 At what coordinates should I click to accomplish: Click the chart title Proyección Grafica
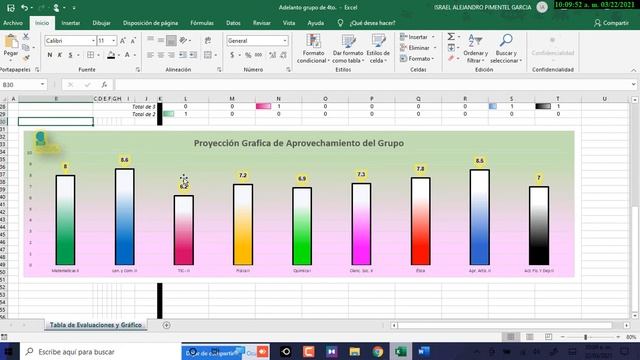tap(299, 143)
